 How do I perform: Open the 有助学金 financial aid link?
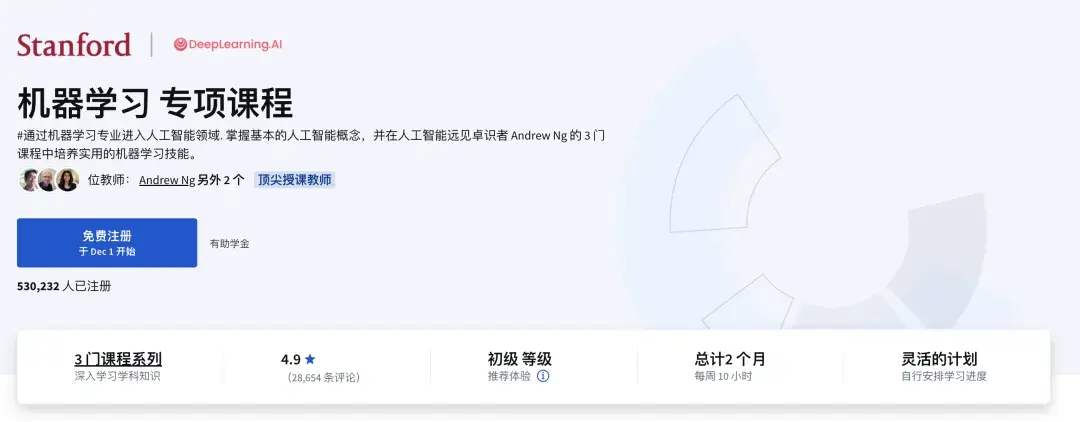229,243
